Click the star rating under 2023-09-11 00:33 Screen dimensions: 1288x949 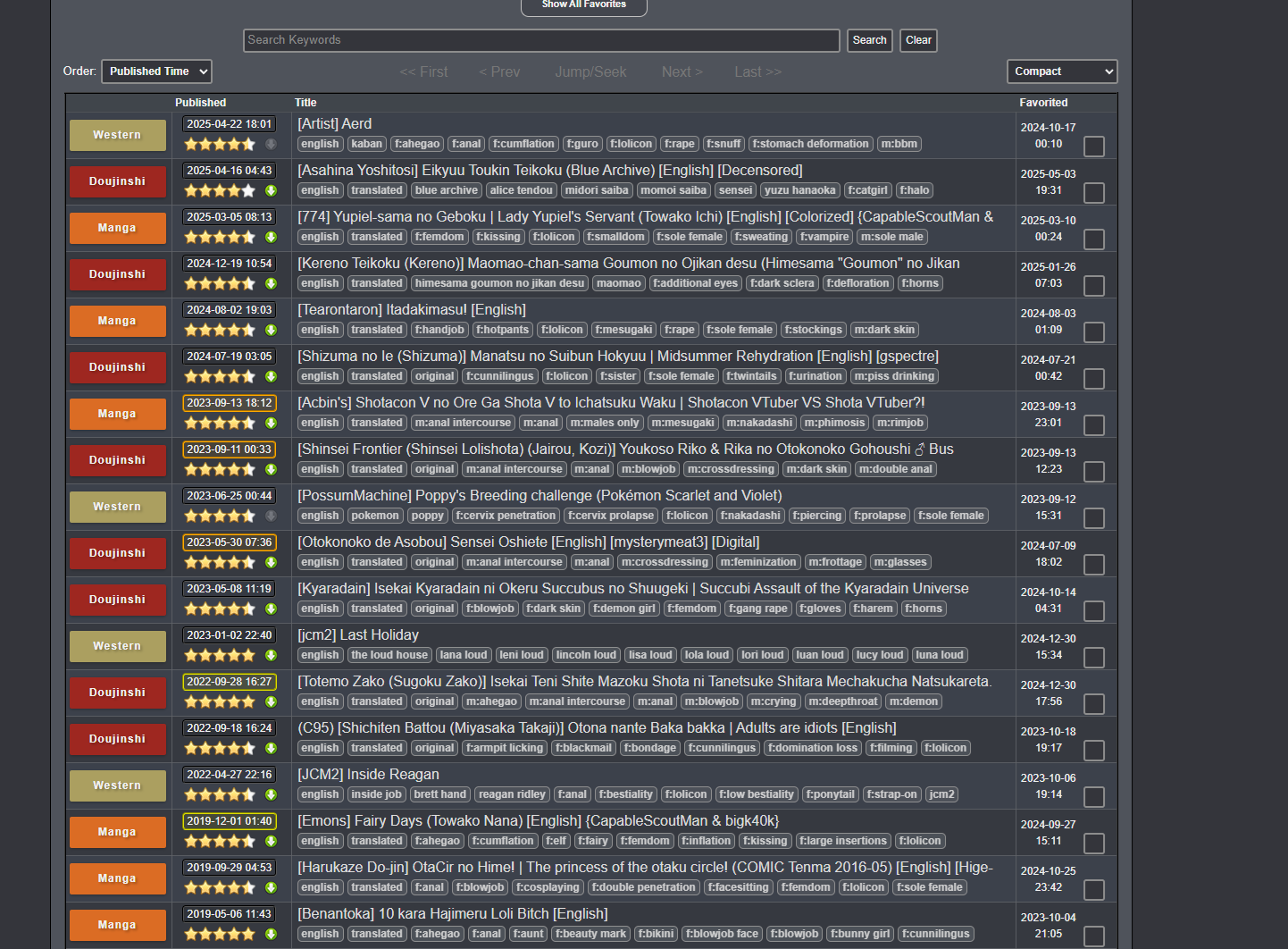(220, 469)
